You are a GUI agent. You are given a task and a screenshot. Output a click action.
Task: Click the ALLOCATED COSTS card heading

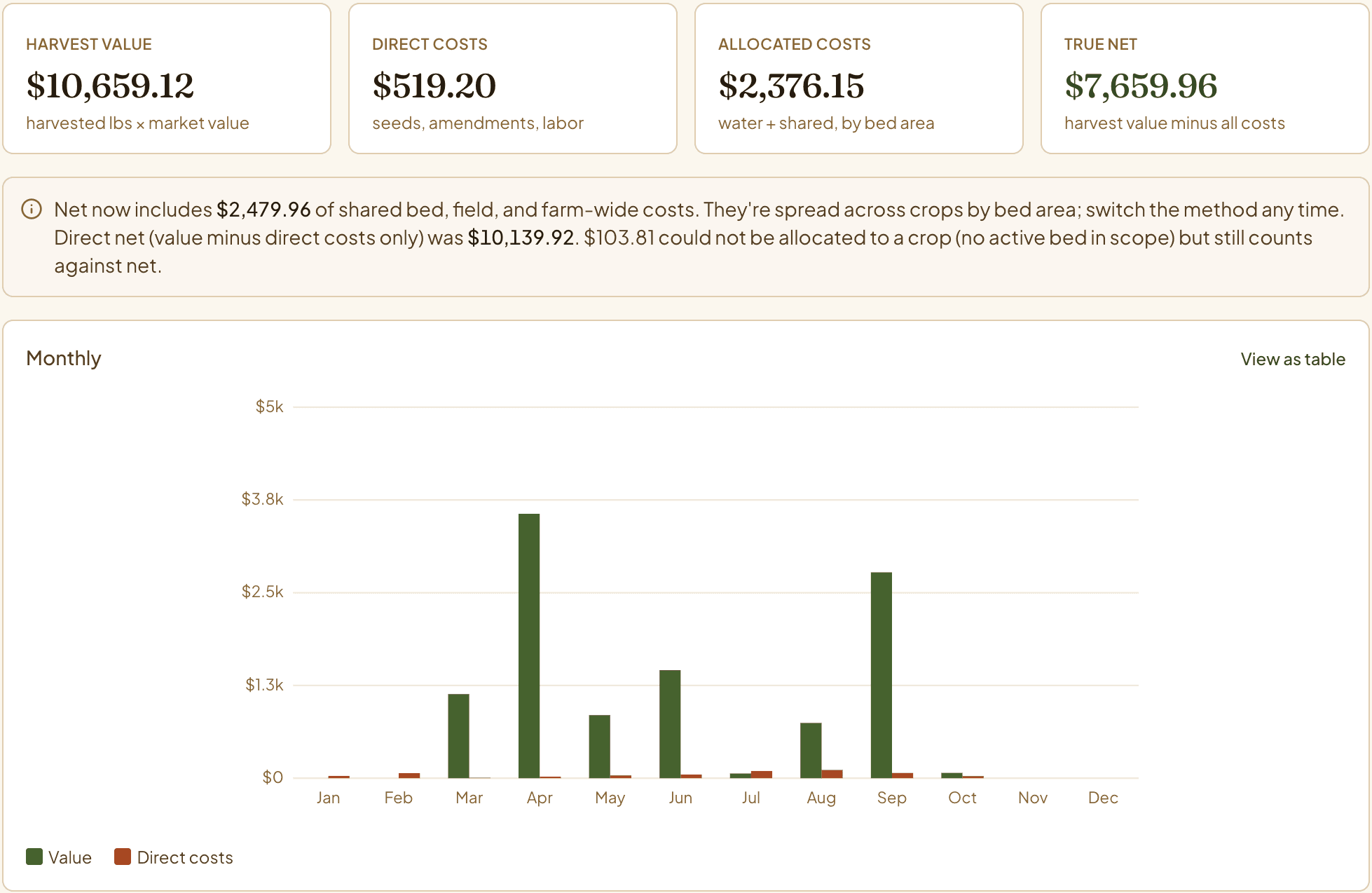795,44
